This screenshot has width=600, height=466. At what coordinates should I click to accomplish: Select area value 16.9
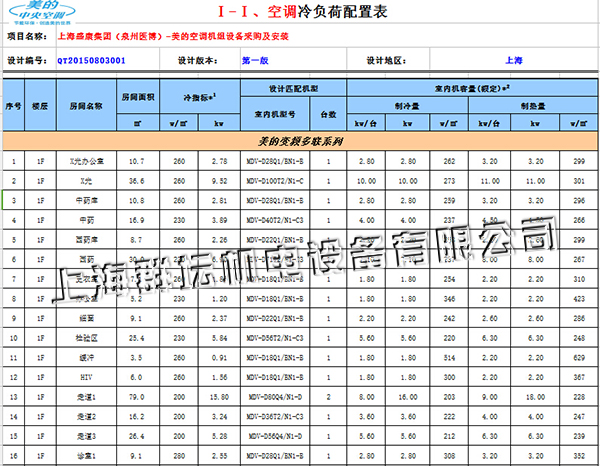coord(137,220)
